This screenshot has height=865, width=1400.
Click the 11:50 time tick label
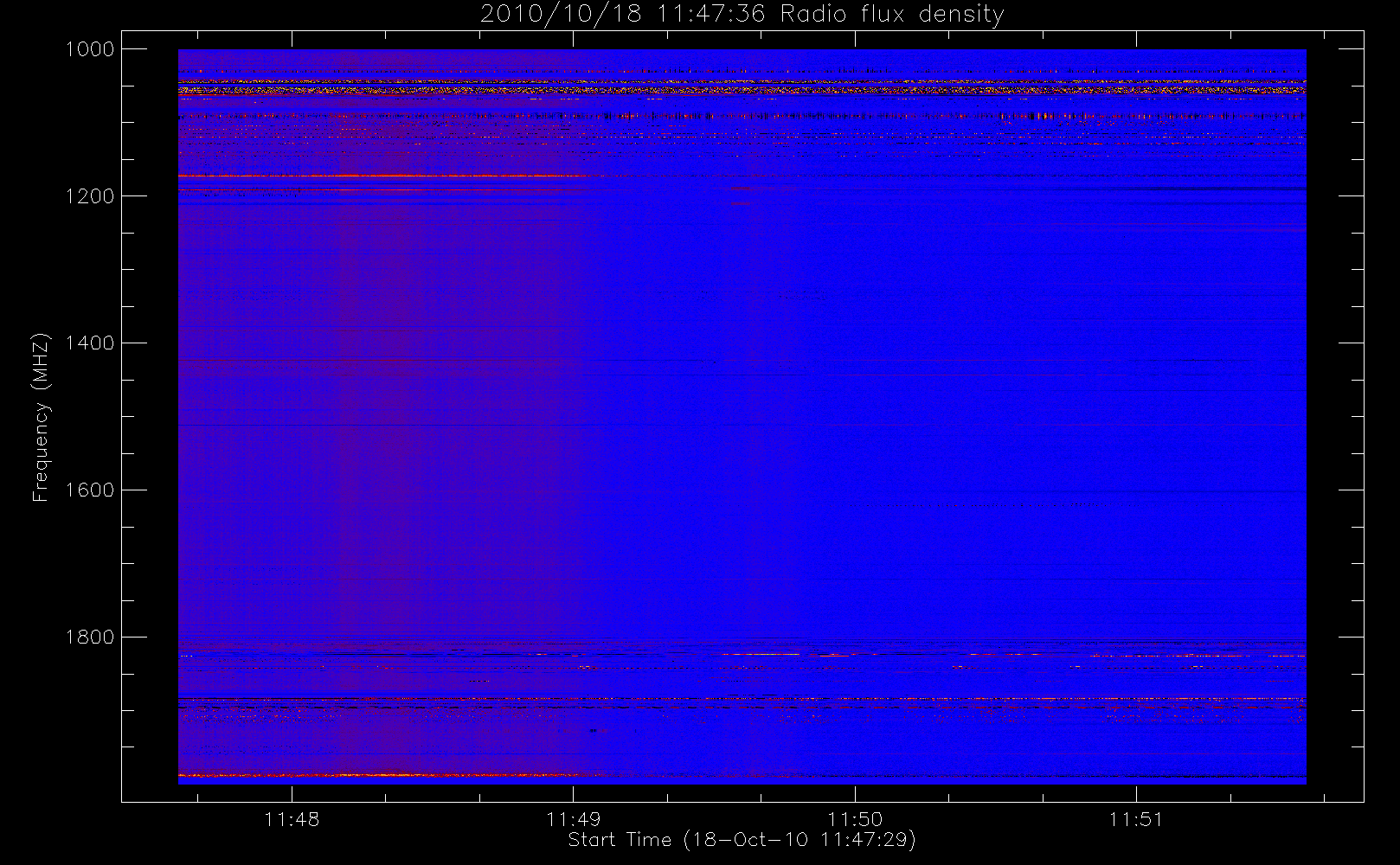pyautogui.click(x=855, y=819)
